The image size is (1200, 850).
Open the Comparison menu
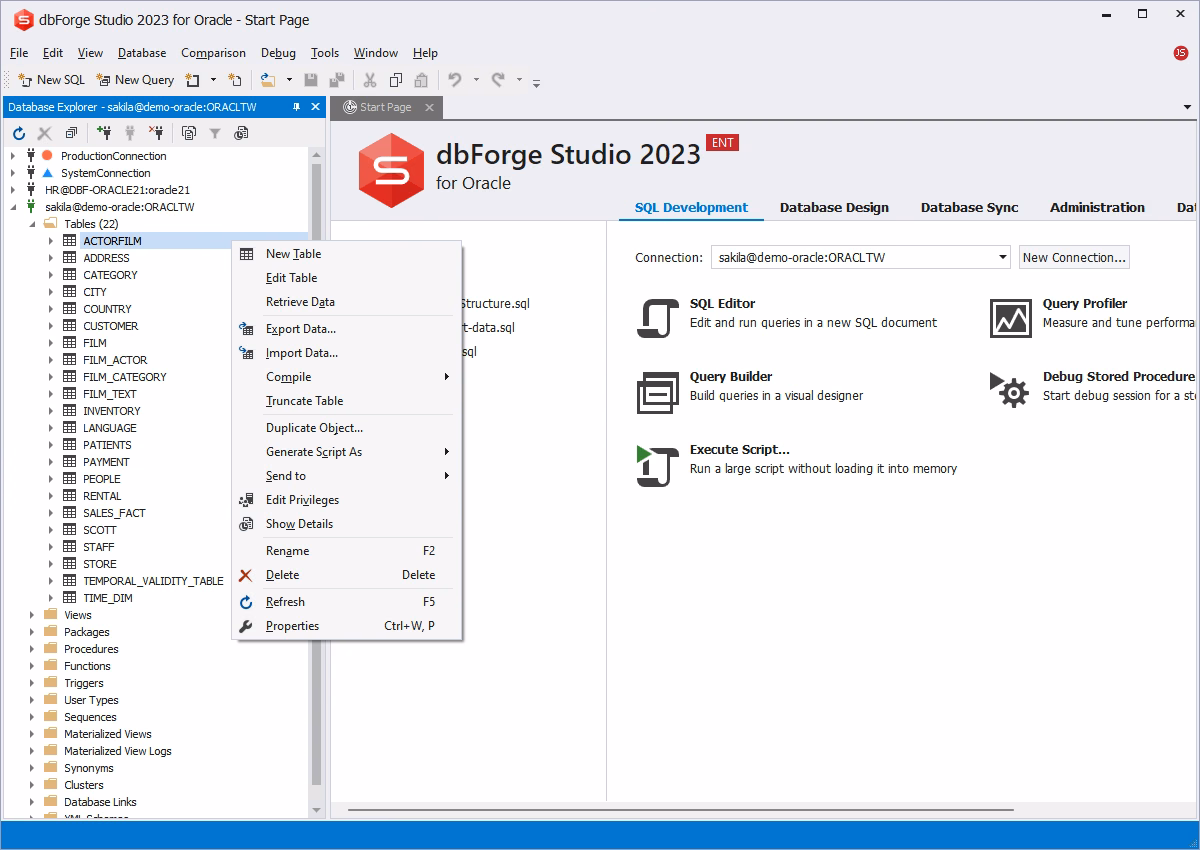point(213,53)
